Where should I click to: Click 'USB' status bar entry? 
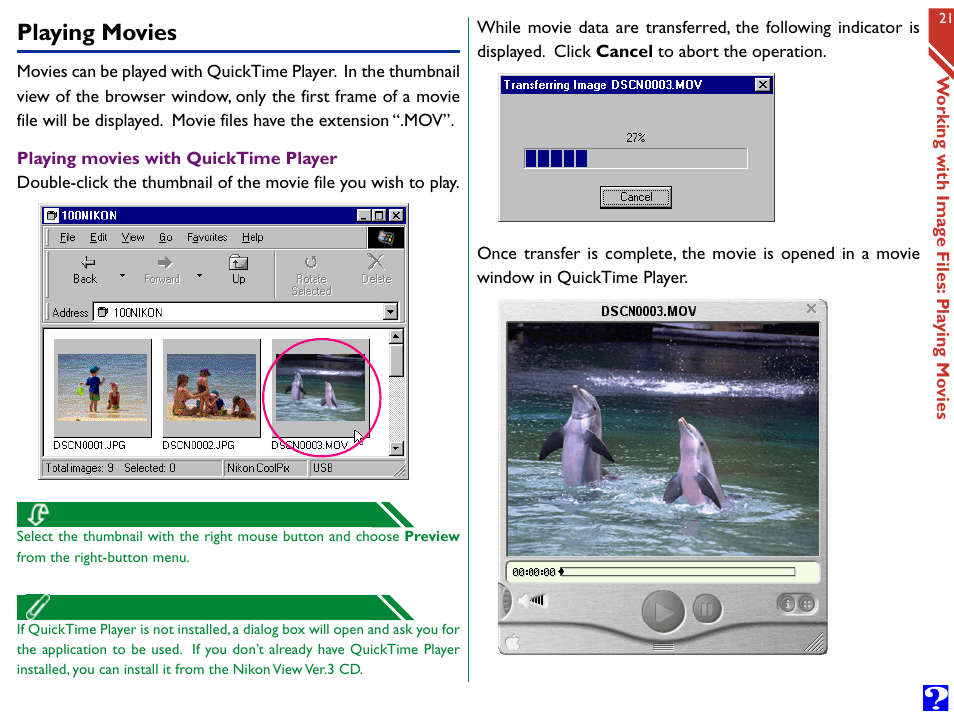[322, 468]
